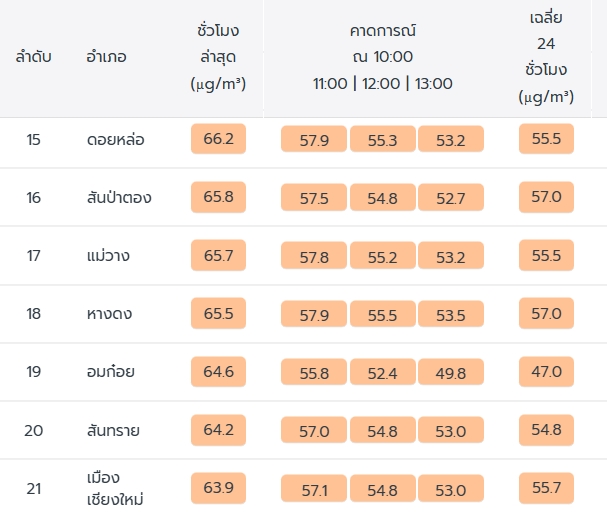Click the แม่วาง district name
The image size is (607, 516).
tap(109, 255)
